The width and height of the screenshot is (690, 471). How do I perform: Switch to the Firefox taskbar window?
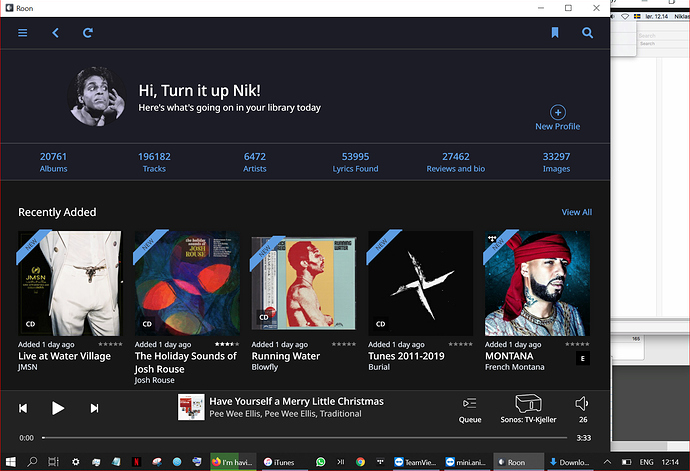(233, 462)
